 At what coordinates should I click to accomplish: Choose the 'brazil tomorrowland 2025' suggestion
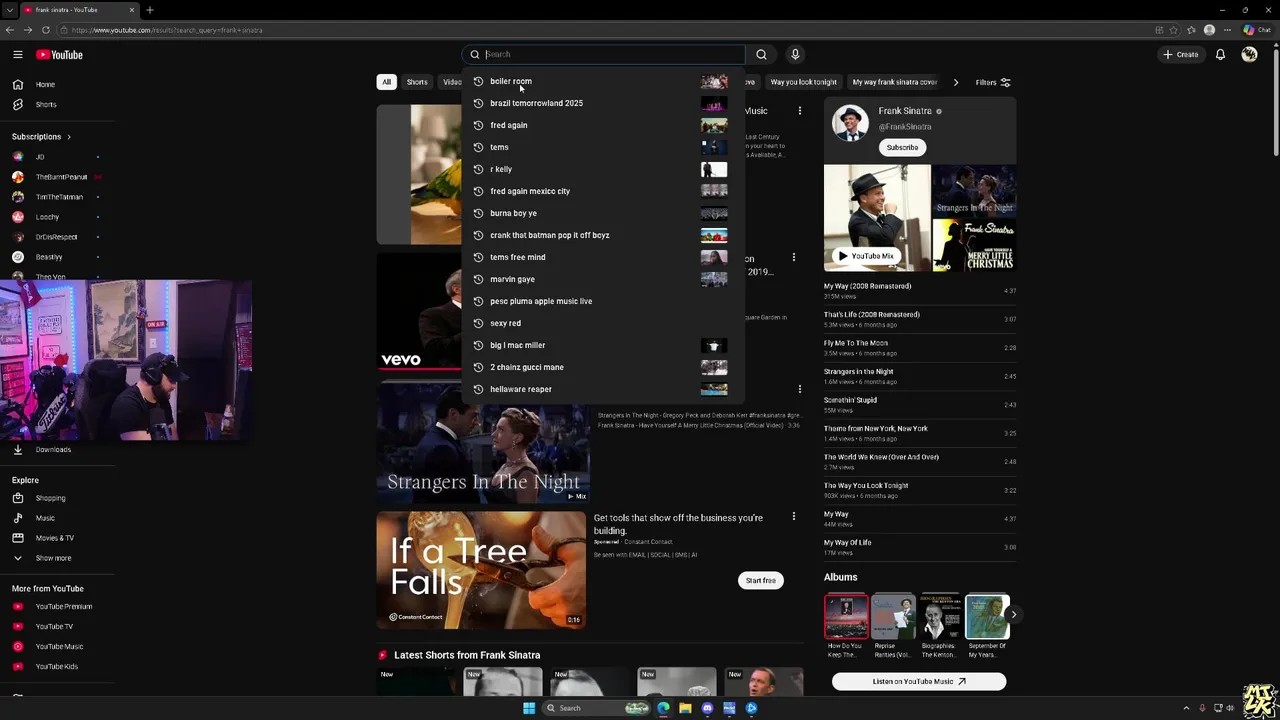603,103
